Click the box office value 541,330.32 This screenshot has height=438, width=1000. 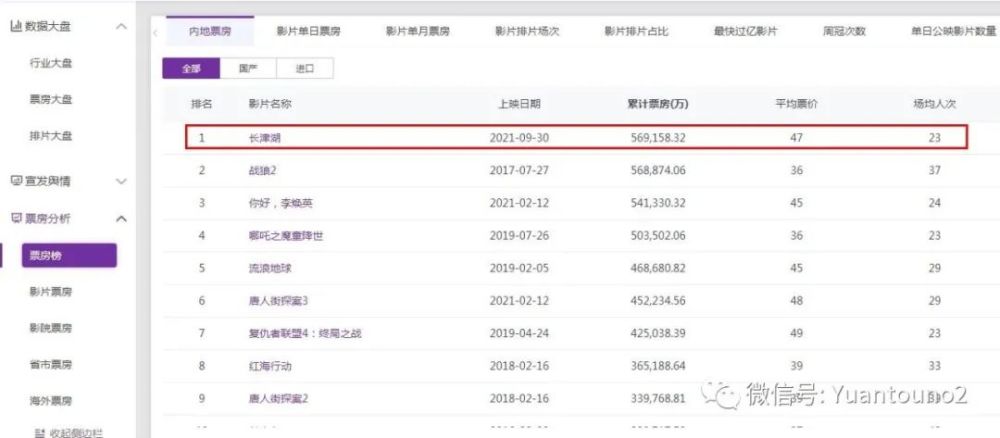tap(658, 203)
